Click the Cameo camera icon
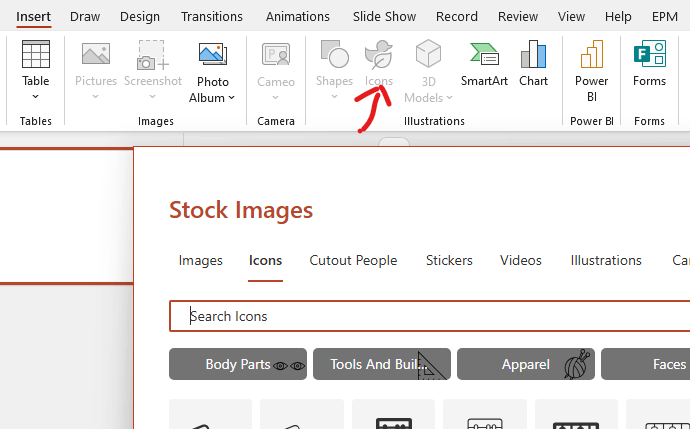690x429 pixels. click(276, 54)
